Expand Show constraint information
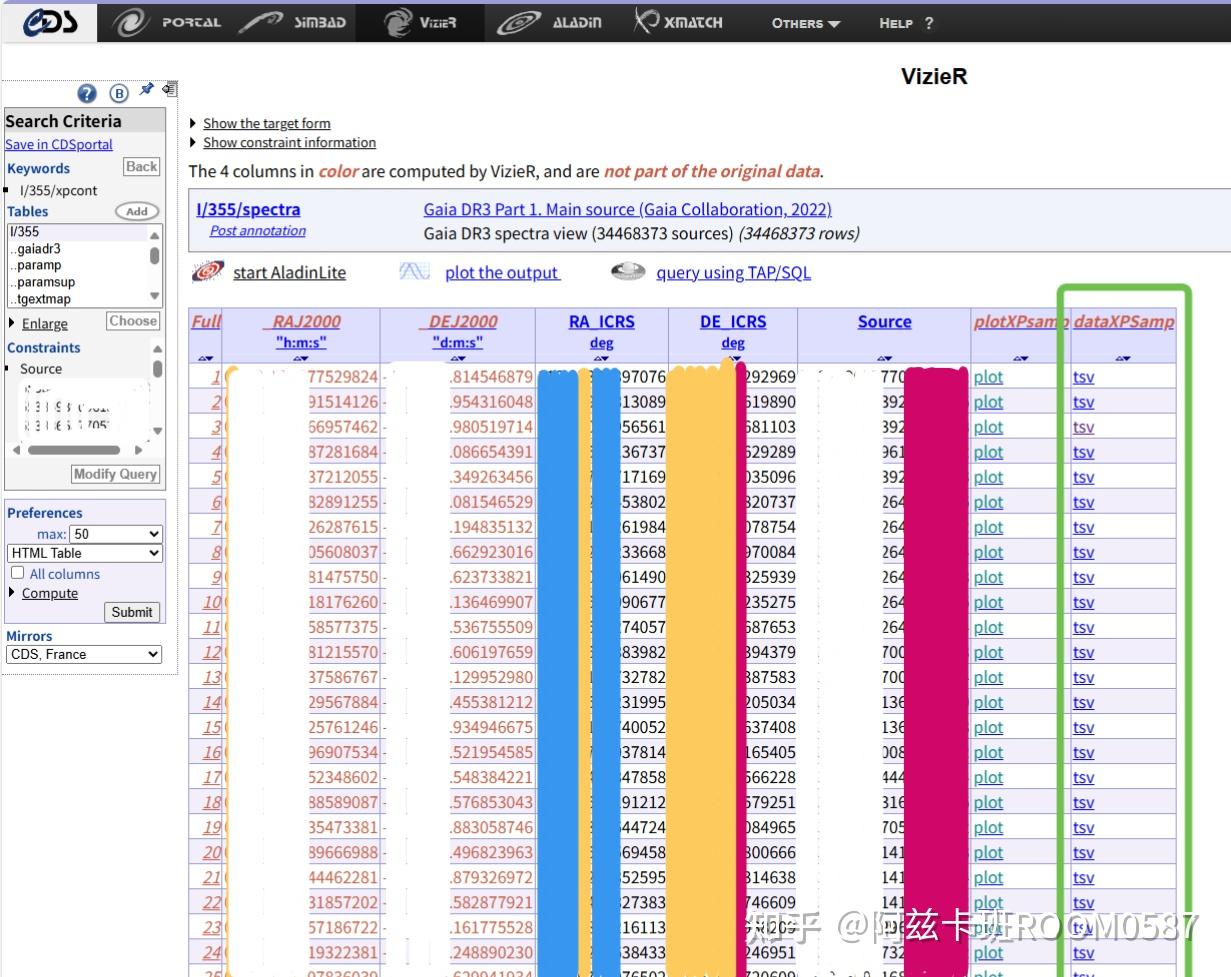The width and height of the screenshot is (1231, 977). (x=289, y=142)
